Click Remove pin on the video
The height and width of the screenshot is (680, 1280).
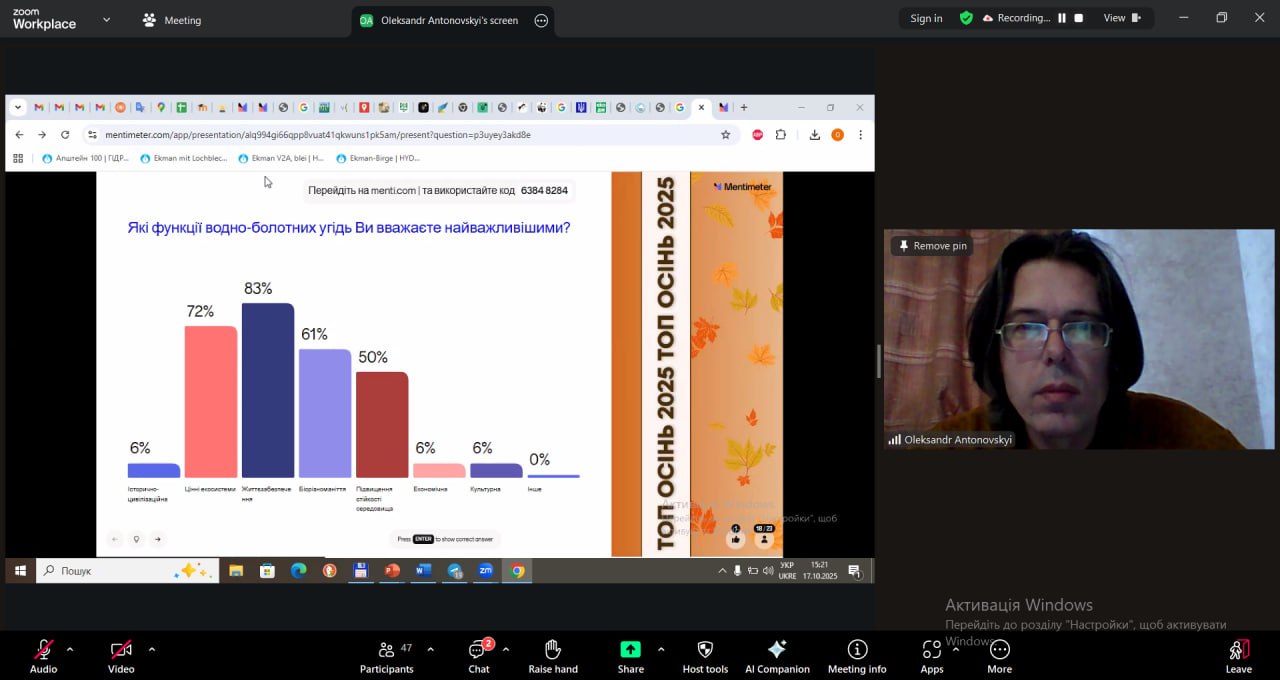pos(931,246)
